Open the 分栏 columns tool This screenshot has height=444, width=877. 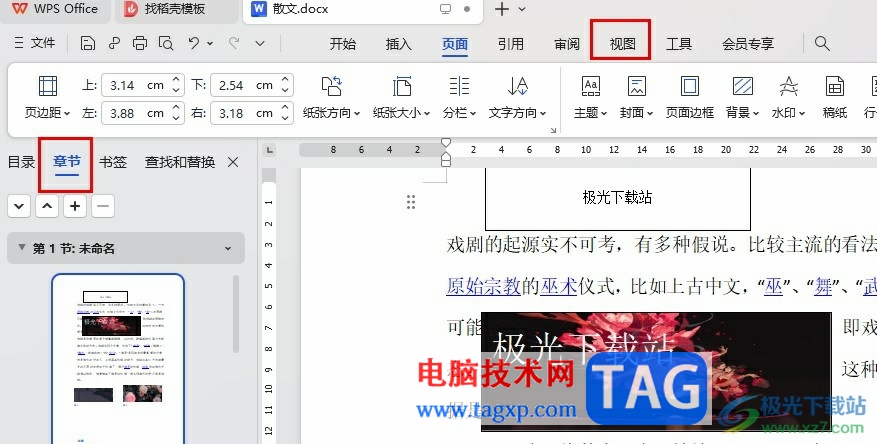tap(459, 97)
